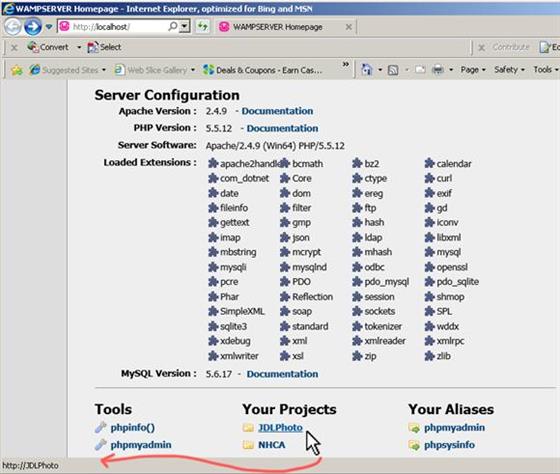560x474 pixels.
Task: Expand the favorites bar overflow chevron
Action: 345,65
